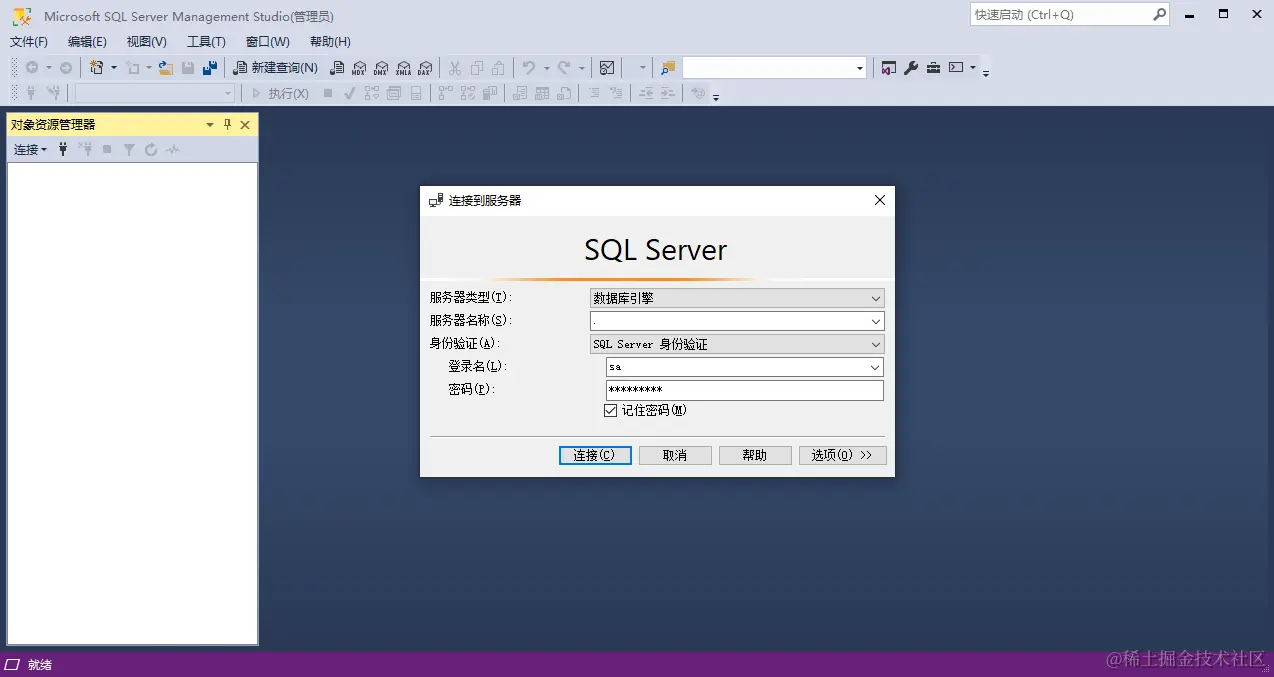Open the search combo box in the main toolbar
The image size is (1274, 677).
click(x=774, y=68)
